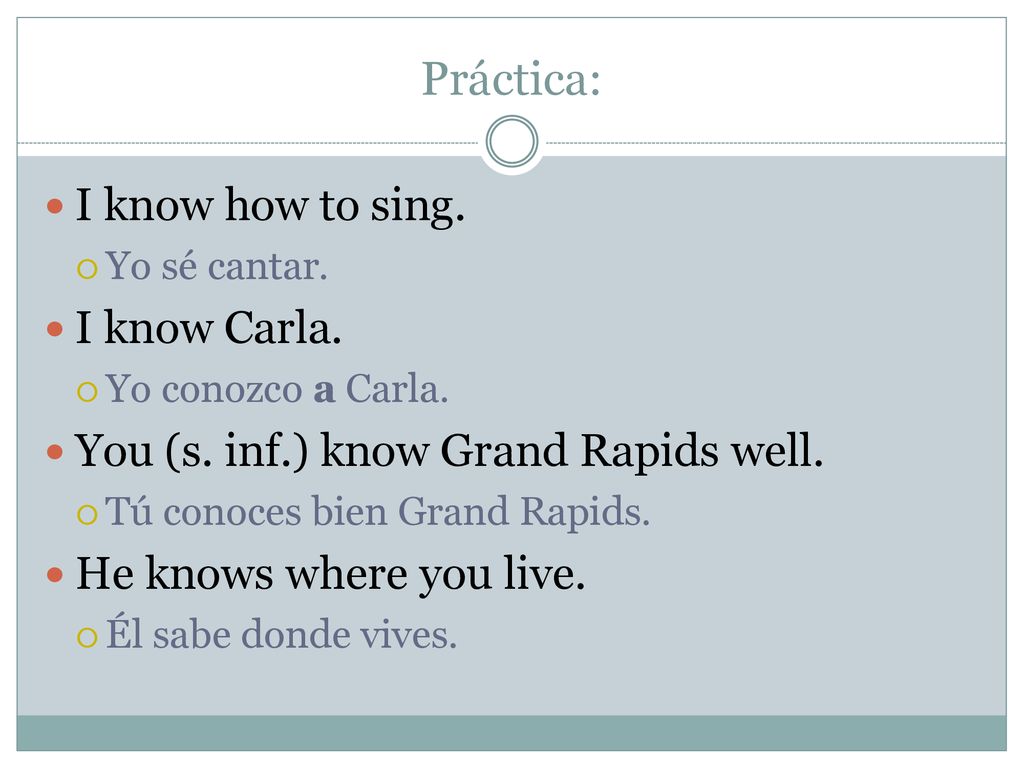Click the yellow ring bullet beside 'Tú conoces bien'

(87, 514)
